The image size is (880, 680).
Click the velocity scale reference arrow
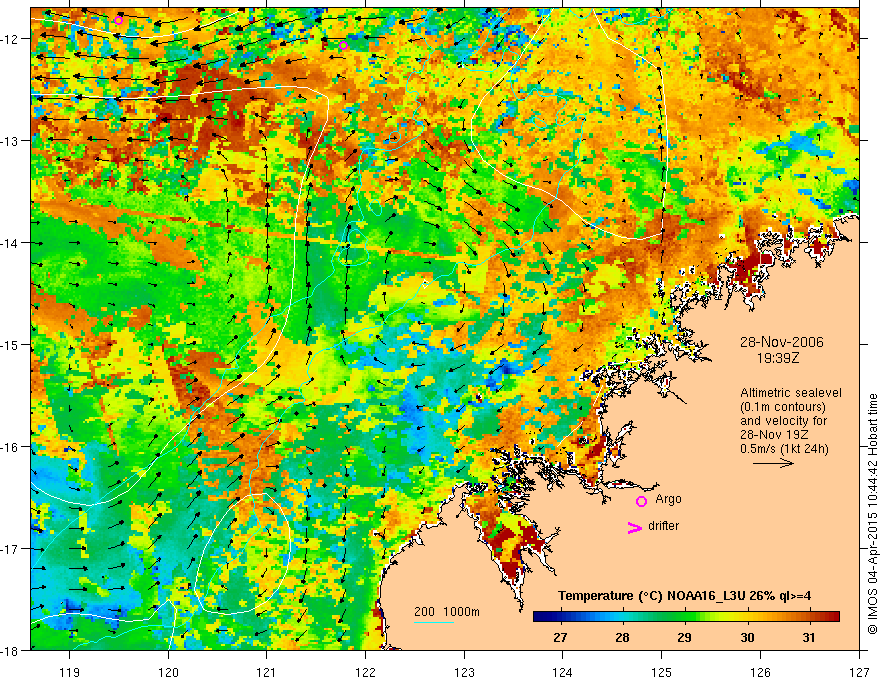(x=773, y=463)
